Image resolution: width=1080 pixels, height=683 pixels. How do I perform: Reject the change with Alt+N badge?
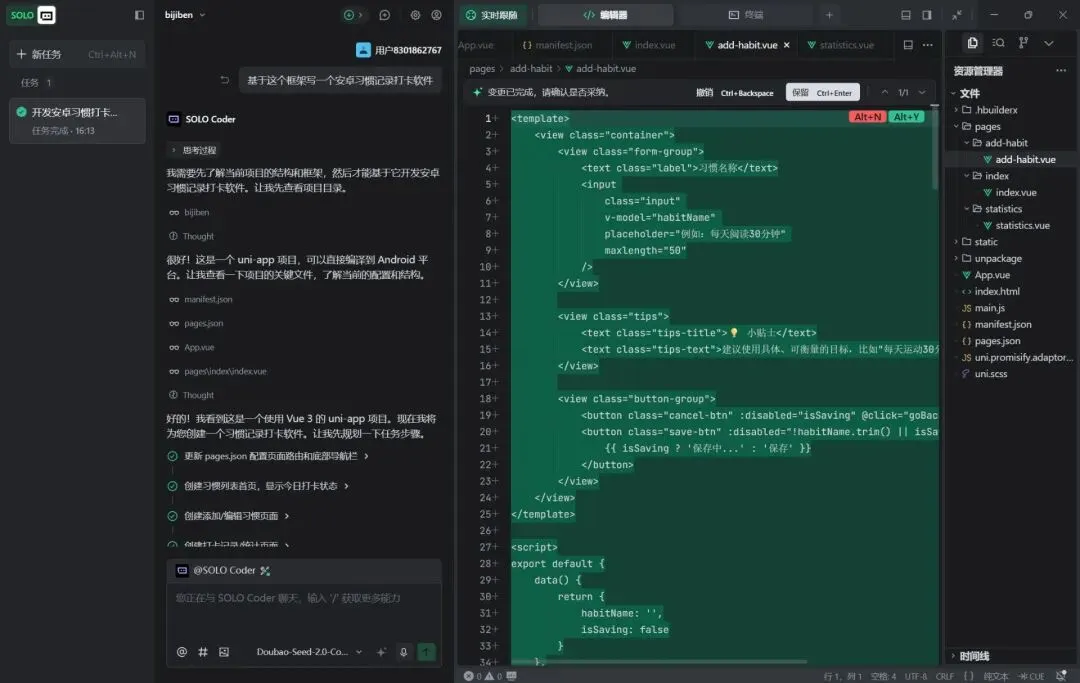click(867, 117)
